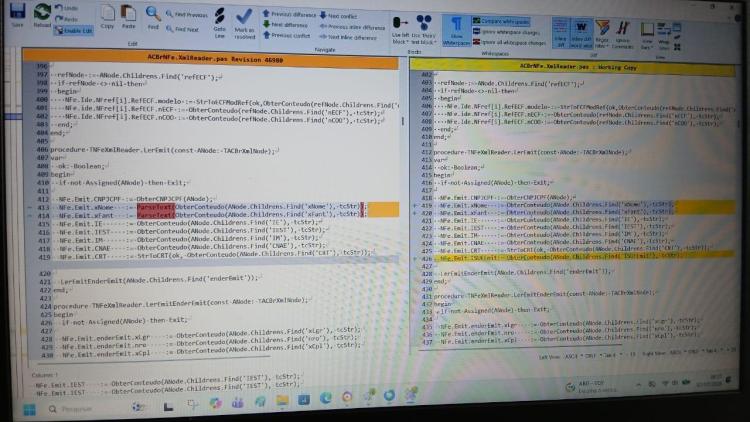Click the Redo arrow button
This screenshot has height=422, width=750.
(66, 19)
